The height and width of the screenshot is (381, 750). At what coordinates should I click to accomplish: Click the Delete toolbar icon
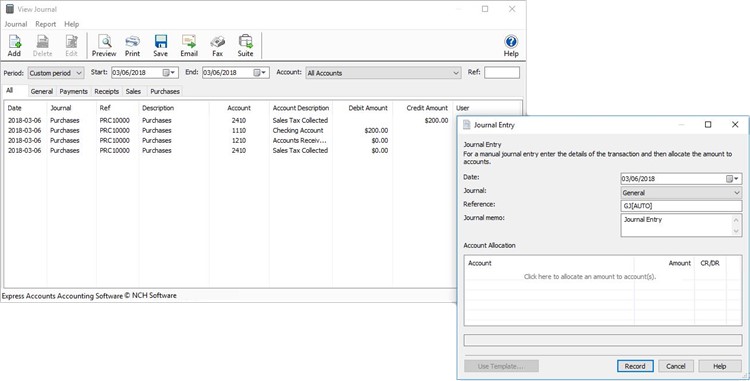43,46
